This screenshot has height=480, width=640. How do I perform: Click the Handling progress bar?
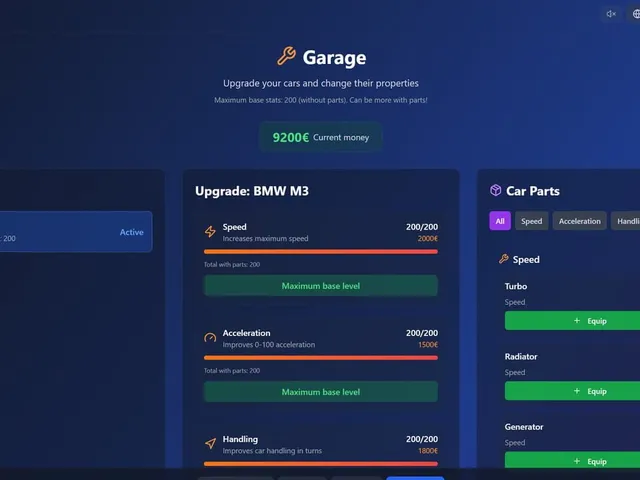pos(321,464)
